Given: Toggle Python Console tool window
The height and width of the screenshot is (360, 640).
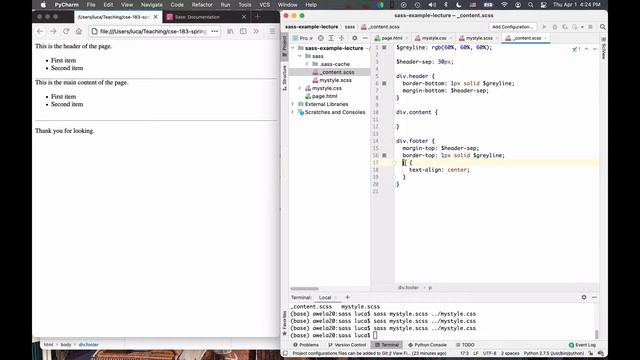Looking at the screenshot, I should [x=427, y=345].
